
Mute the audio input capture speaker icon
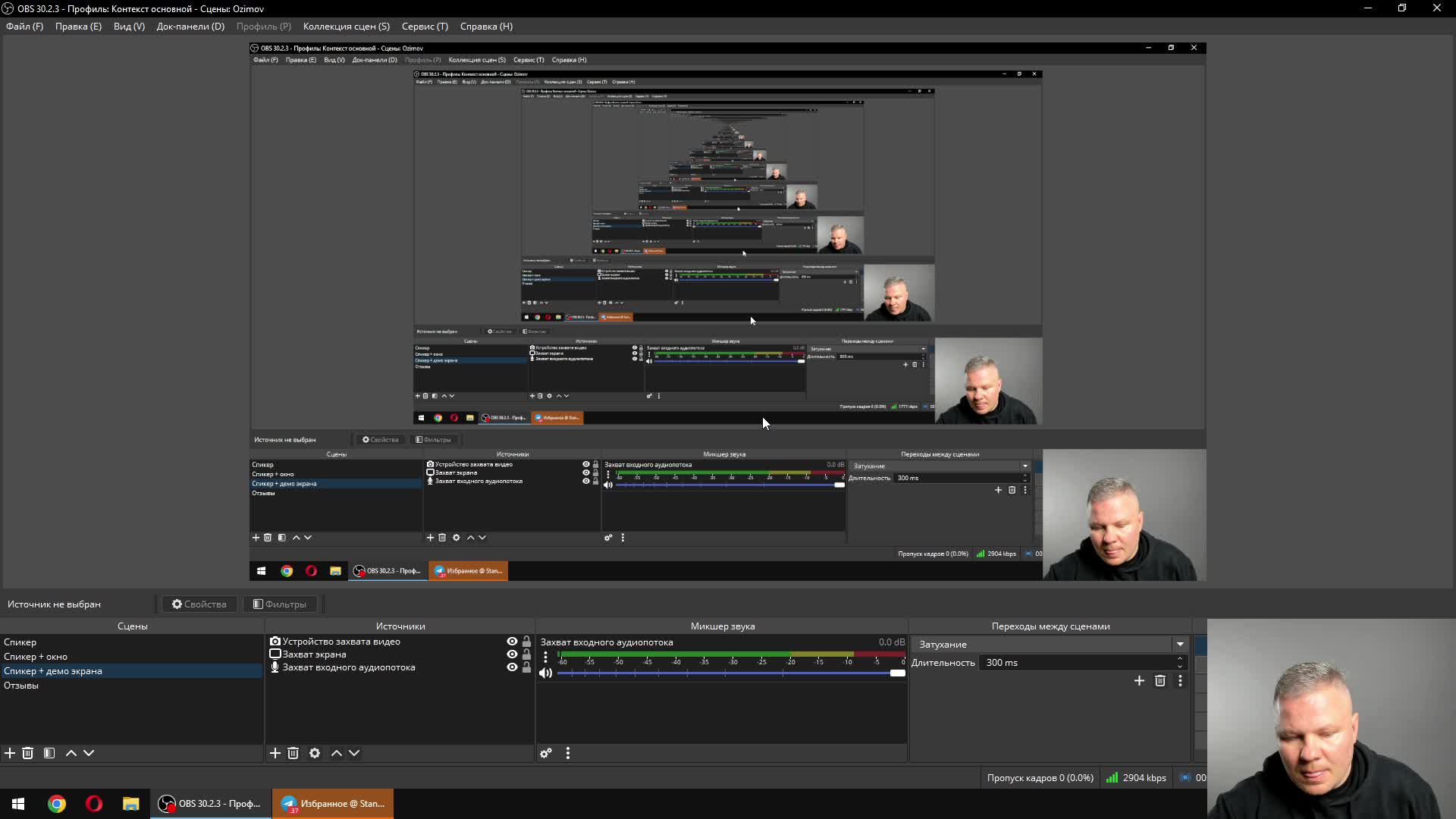545,673
